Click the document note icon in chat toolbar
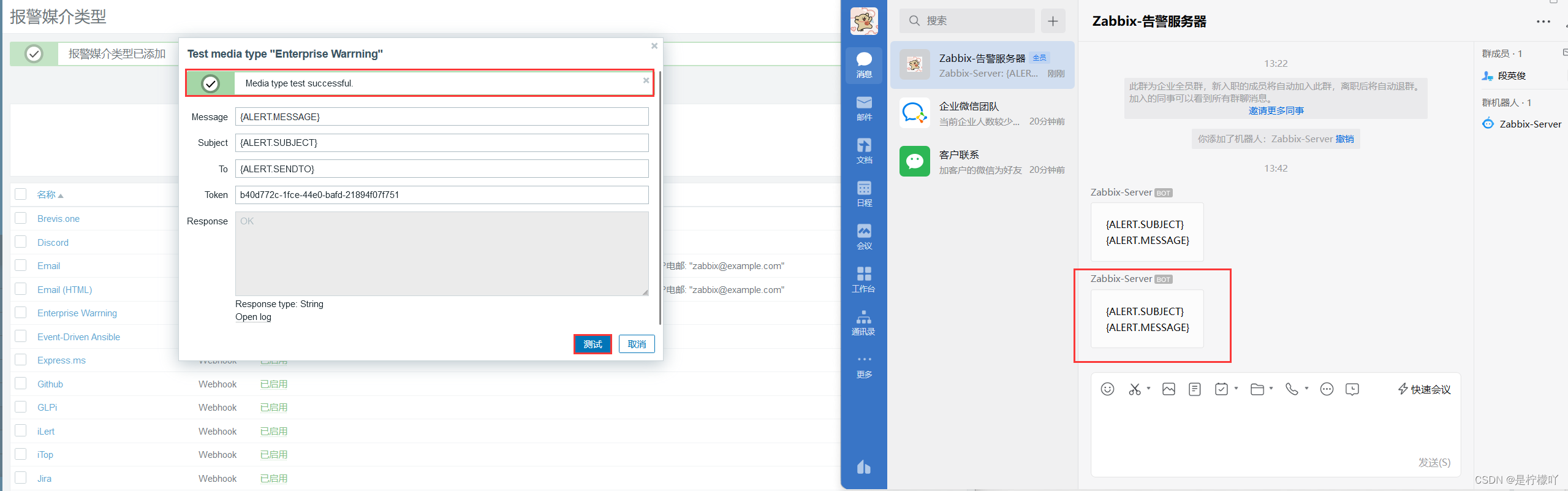The height and width of the screenshot is (491, 1568). point(1194,389)
